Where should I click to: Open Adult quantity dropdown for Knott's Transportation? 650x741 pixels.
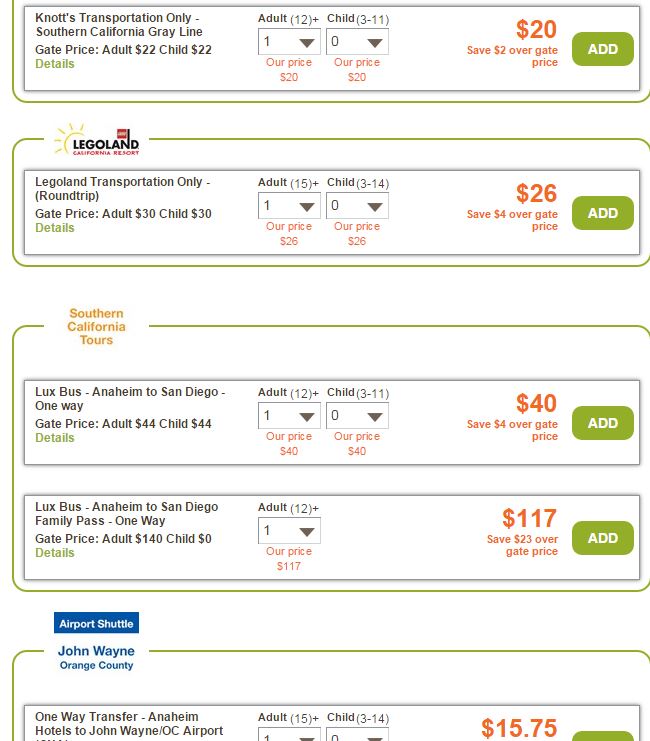click(x=289, y=42)
